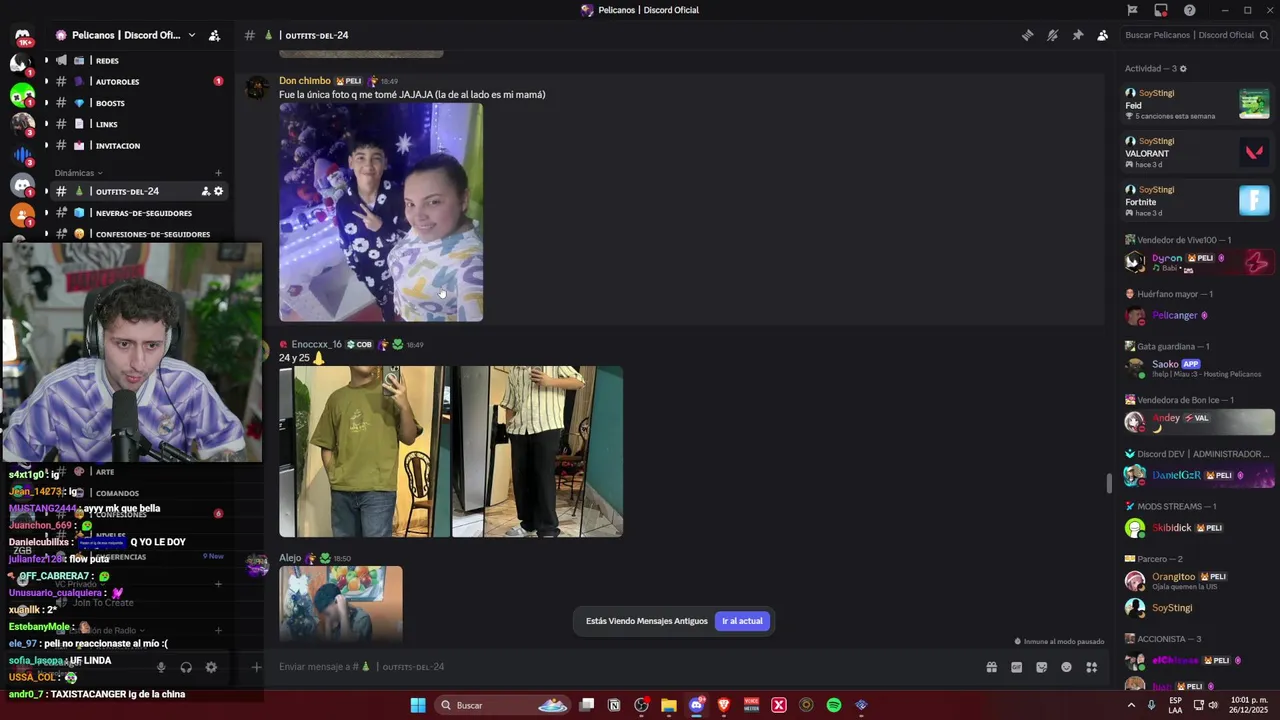Viewport: 1280px width, 720px height.
Task: Open Brave browser from taskbar
Action: pos(724,705)
